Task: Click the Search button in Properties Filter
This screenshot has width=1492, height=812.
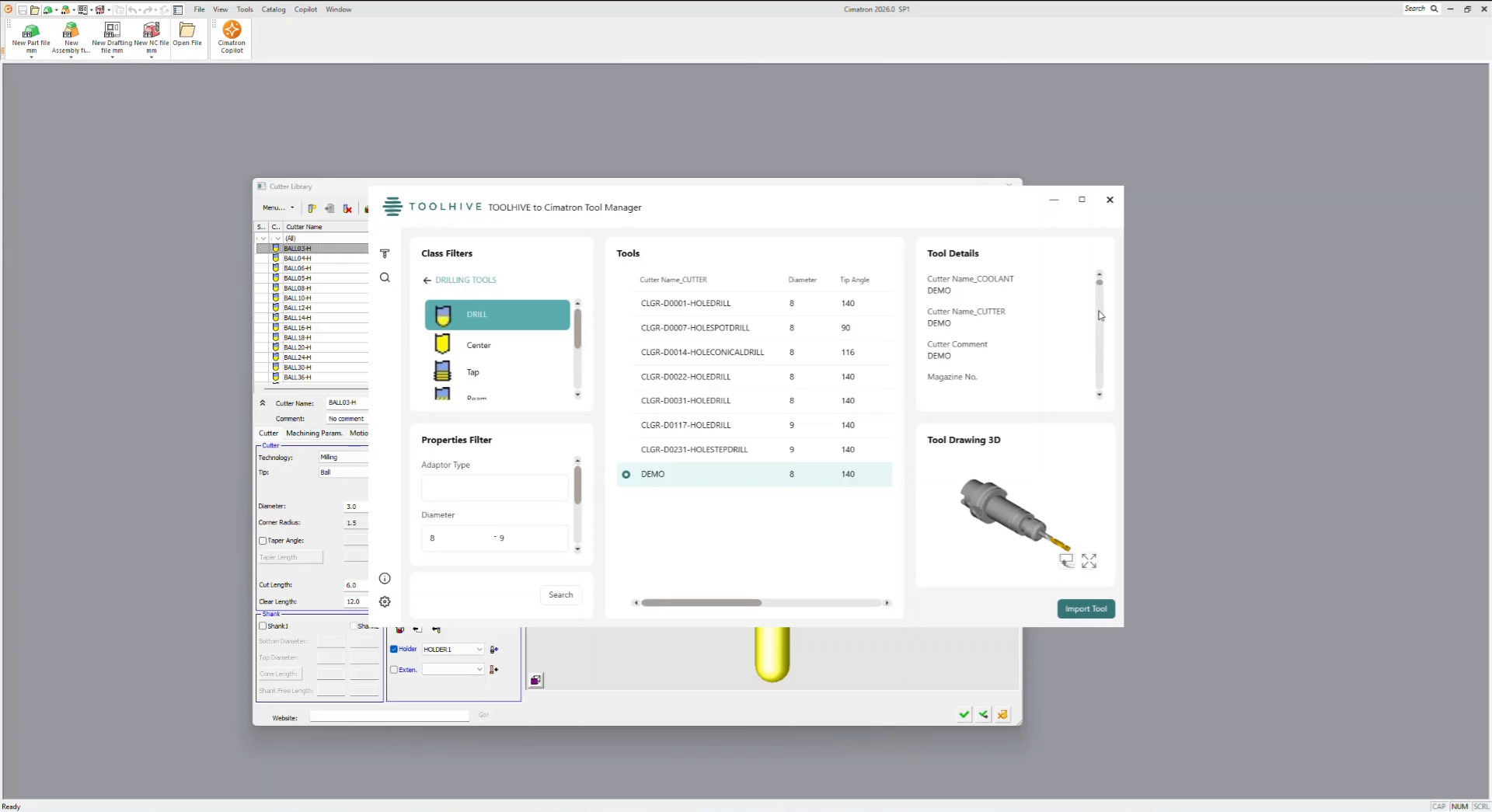Action: [x=560, y=594]
